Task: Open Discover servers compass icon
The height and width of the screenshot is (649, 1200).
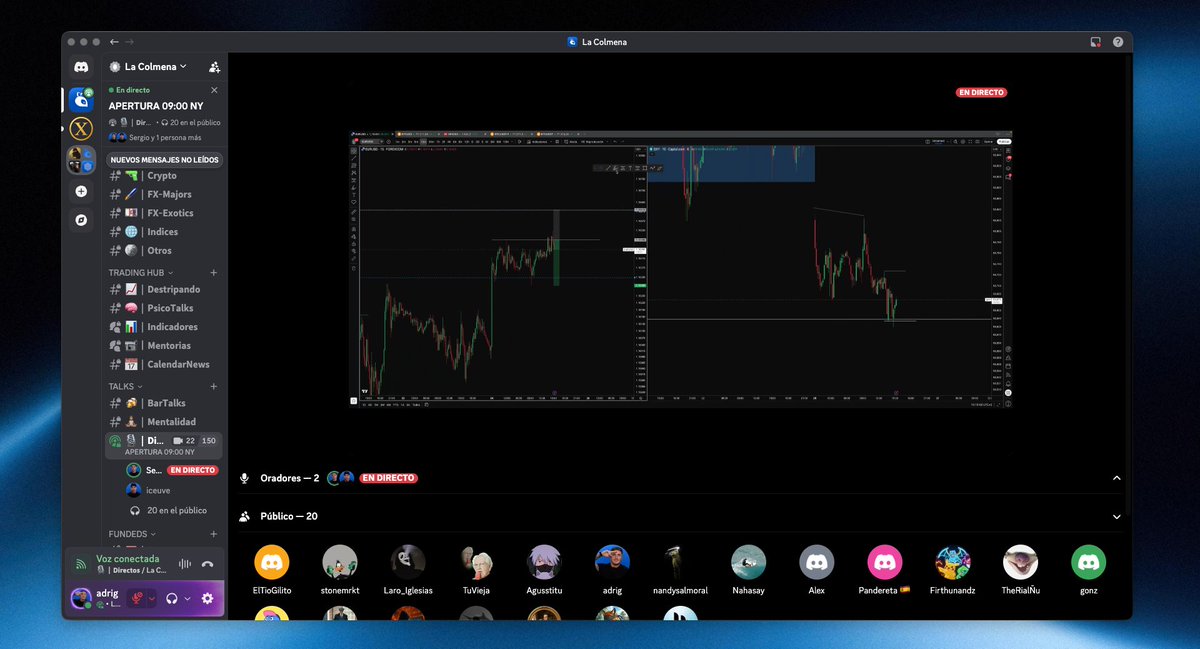Action: tap(81, 218)
